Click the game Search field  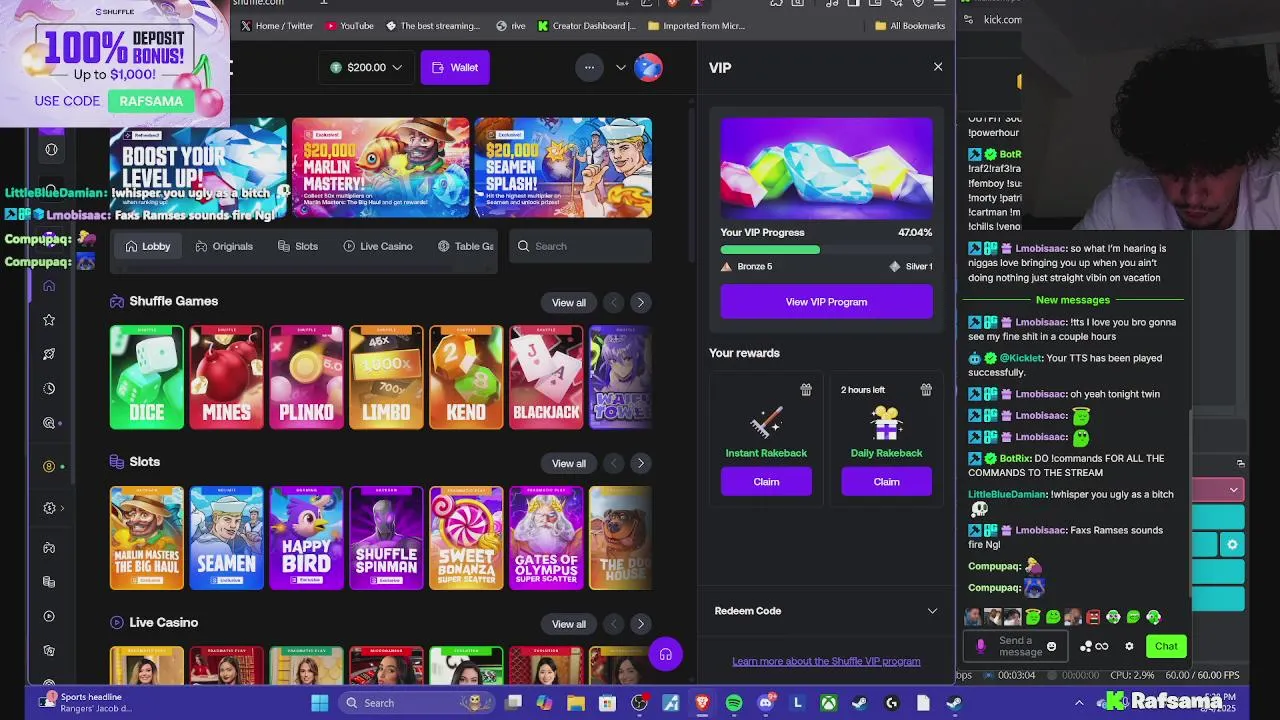click(x=580, y=246)
